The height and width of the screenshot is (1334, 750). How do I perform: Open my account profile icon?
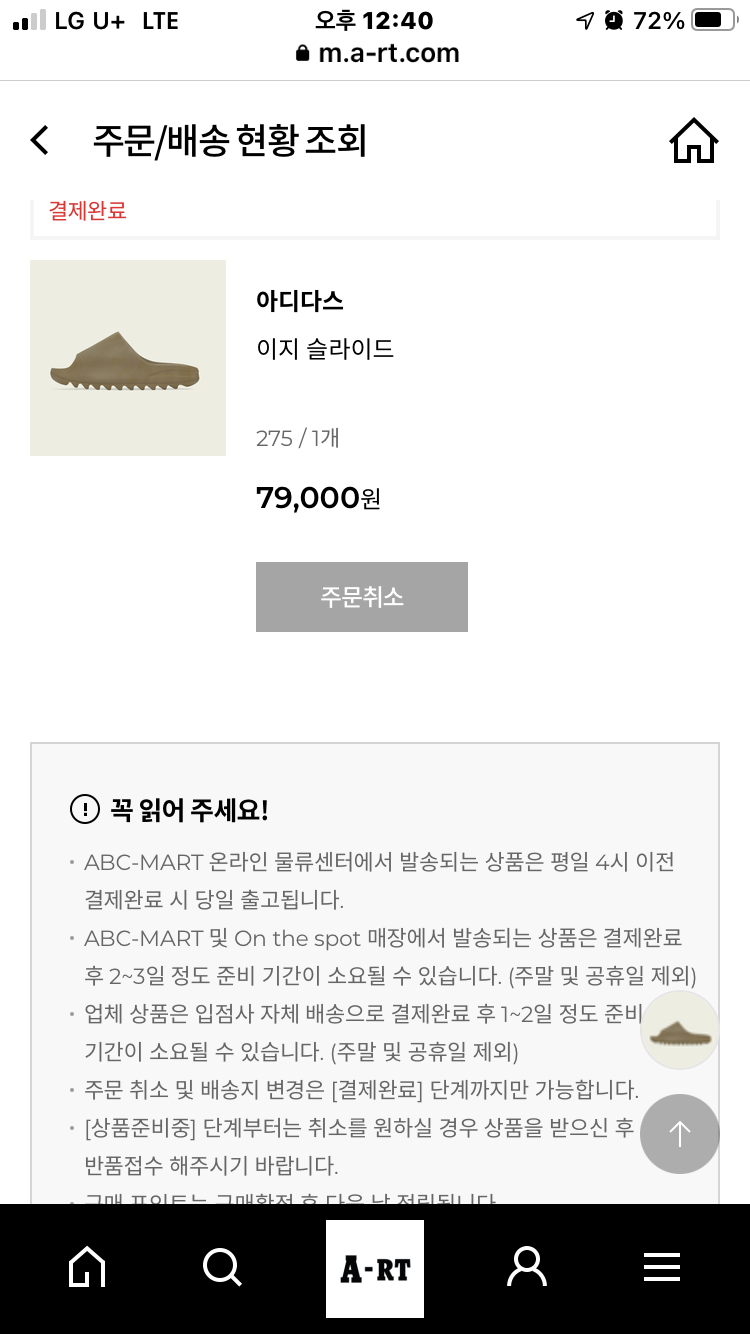527,1268
